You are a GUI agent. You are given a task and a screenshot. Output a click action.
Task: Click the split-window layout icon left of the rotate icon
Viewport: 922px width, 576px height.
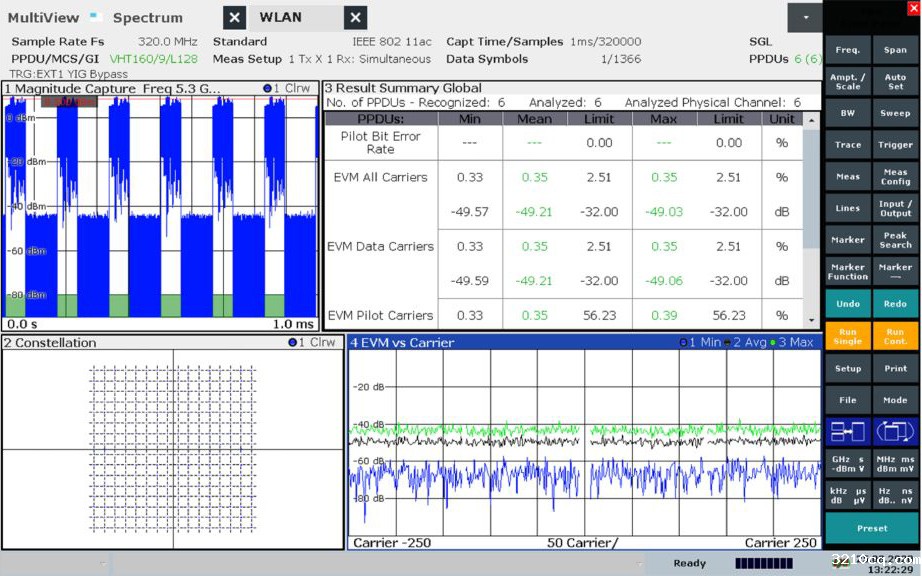[x=847, y=432]
